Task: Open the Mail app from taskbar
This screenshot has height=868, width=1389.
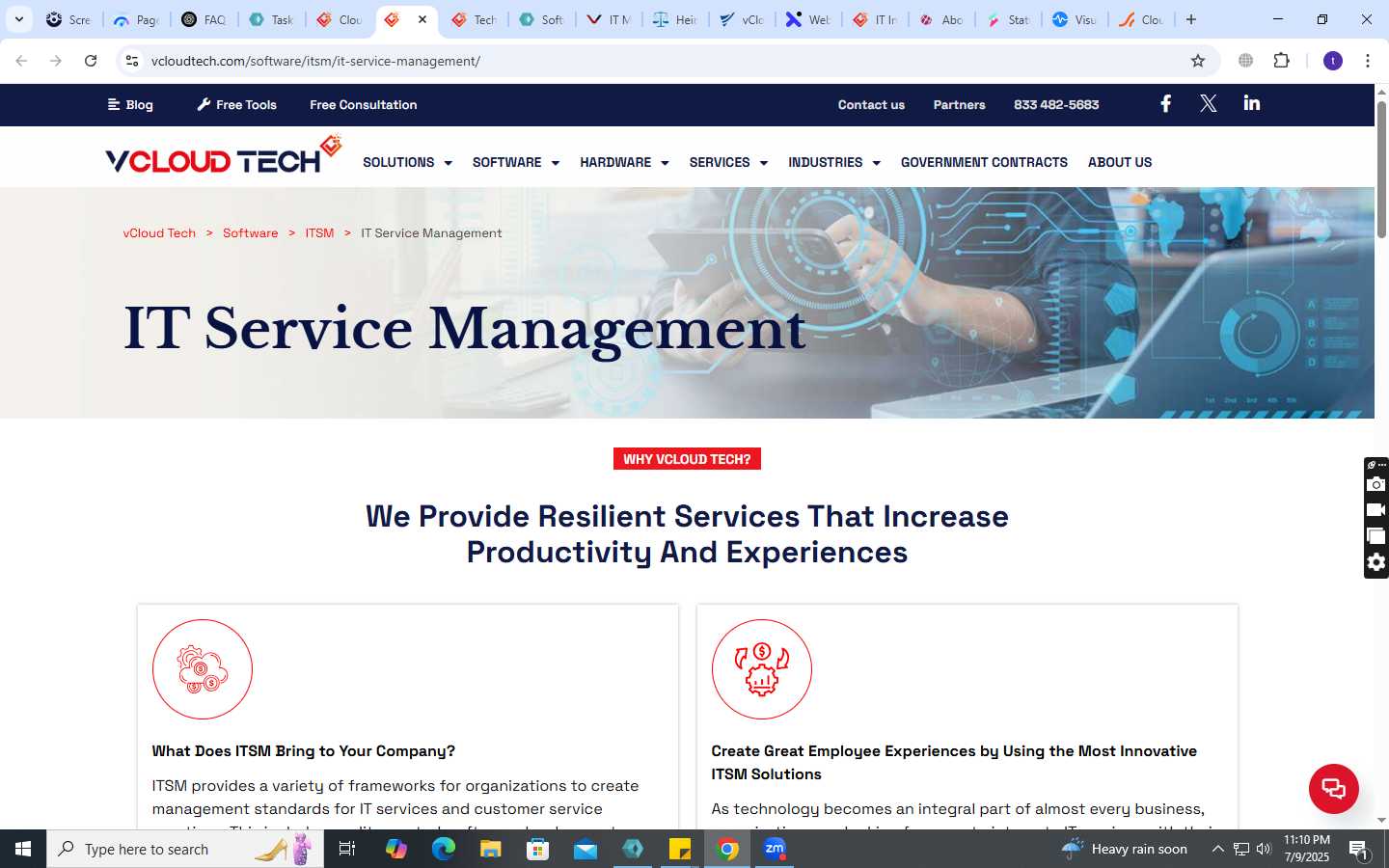Action: pyautogui.click(x=586, y=849)
